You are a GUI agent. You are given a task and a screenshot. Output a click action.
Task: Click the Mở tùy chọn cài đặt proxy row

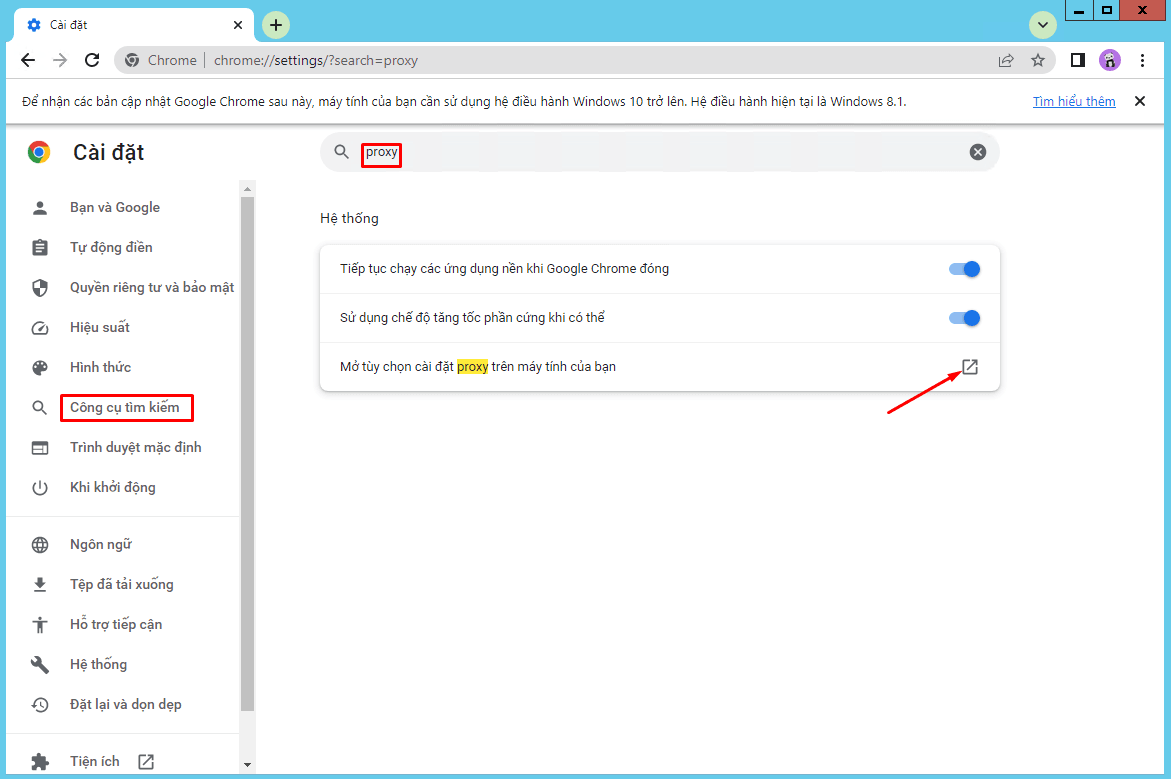[x=659, y=367]
